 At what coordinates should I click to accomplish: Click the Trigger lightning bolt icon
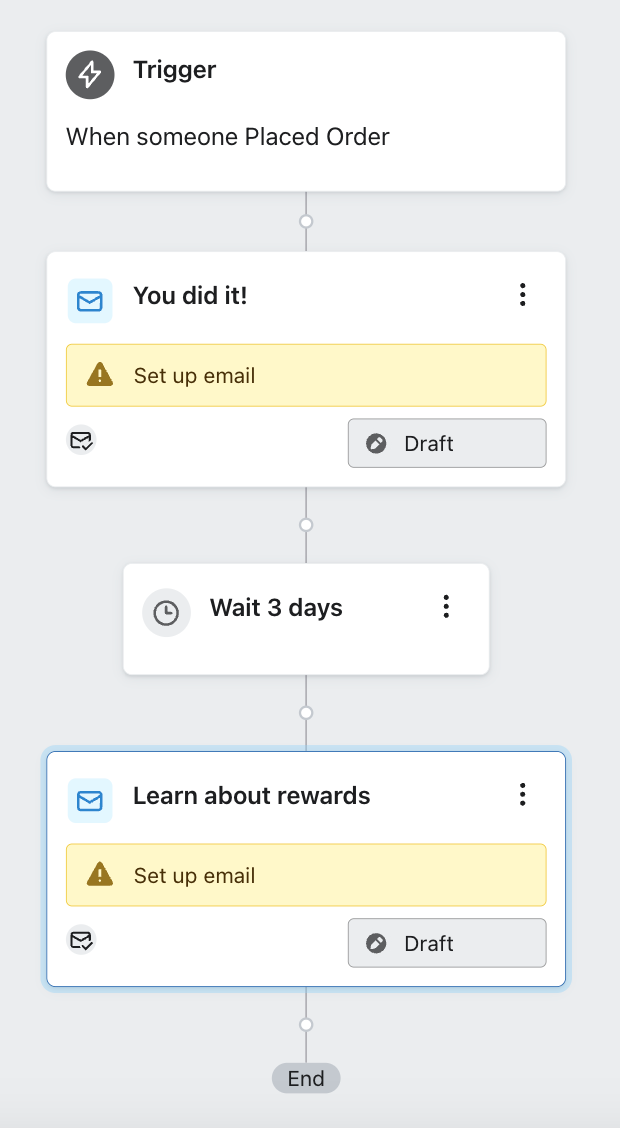point(90,73)
